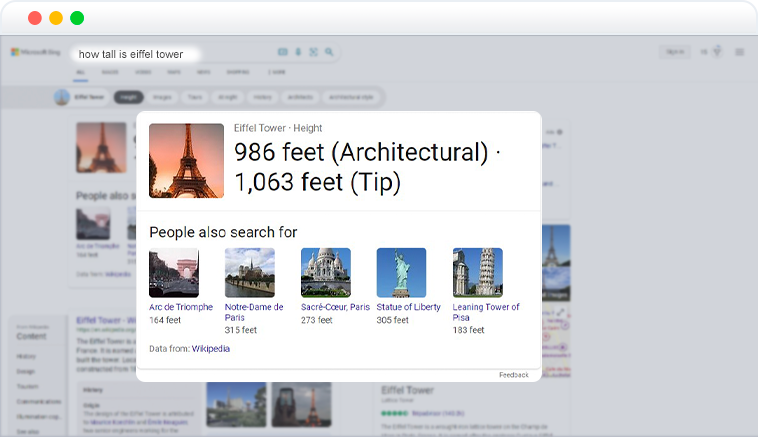Click the 'People also search for' heading
Viewport: 758px width, 437px height.
point(223,232)
